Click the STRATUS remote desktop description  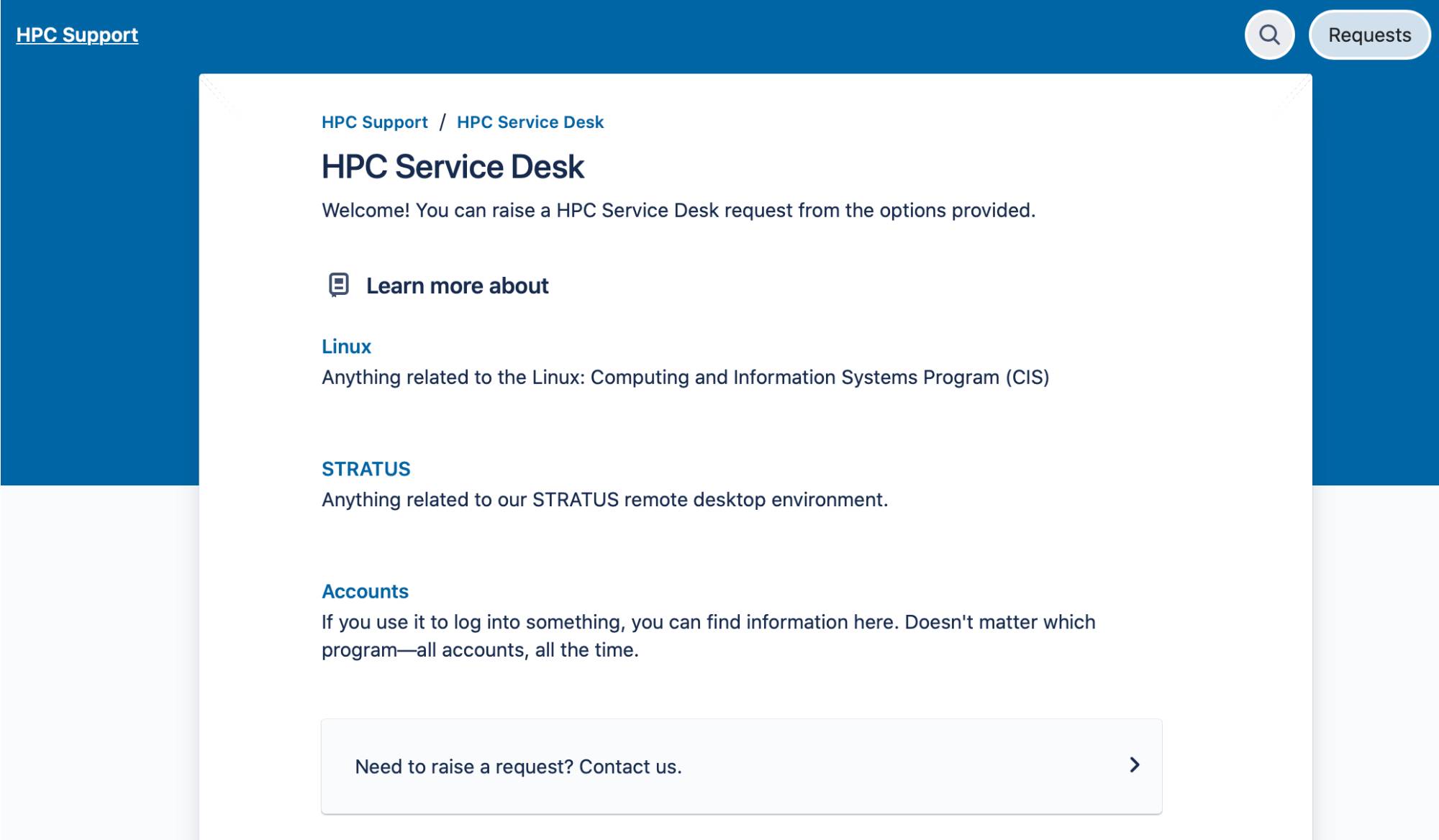(x=604, y=500)
